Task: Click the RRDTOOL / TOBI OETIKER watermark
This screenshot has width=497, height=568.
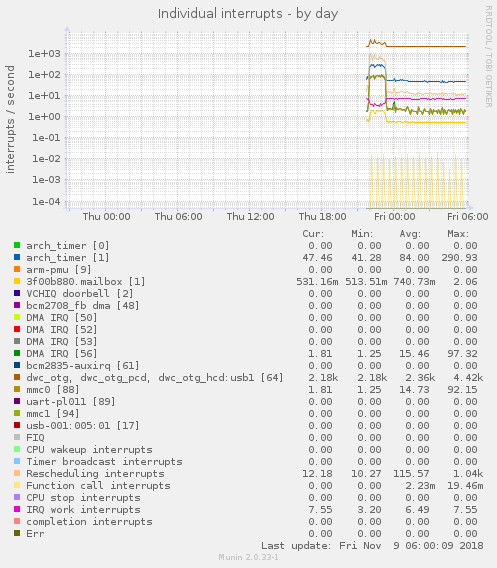Action: pyautogui.click(x=488, y=57)
